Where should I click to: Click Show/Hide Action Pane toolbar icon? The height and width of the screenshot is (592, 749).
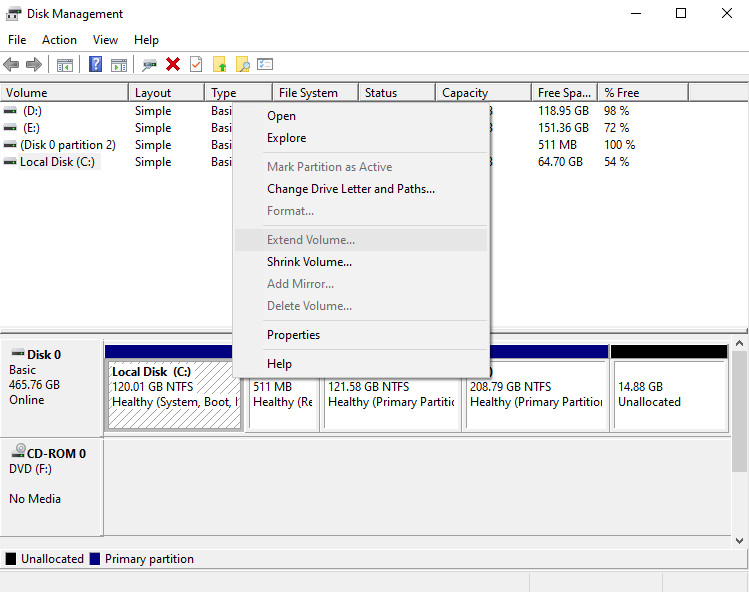click(x=119, y=65)
